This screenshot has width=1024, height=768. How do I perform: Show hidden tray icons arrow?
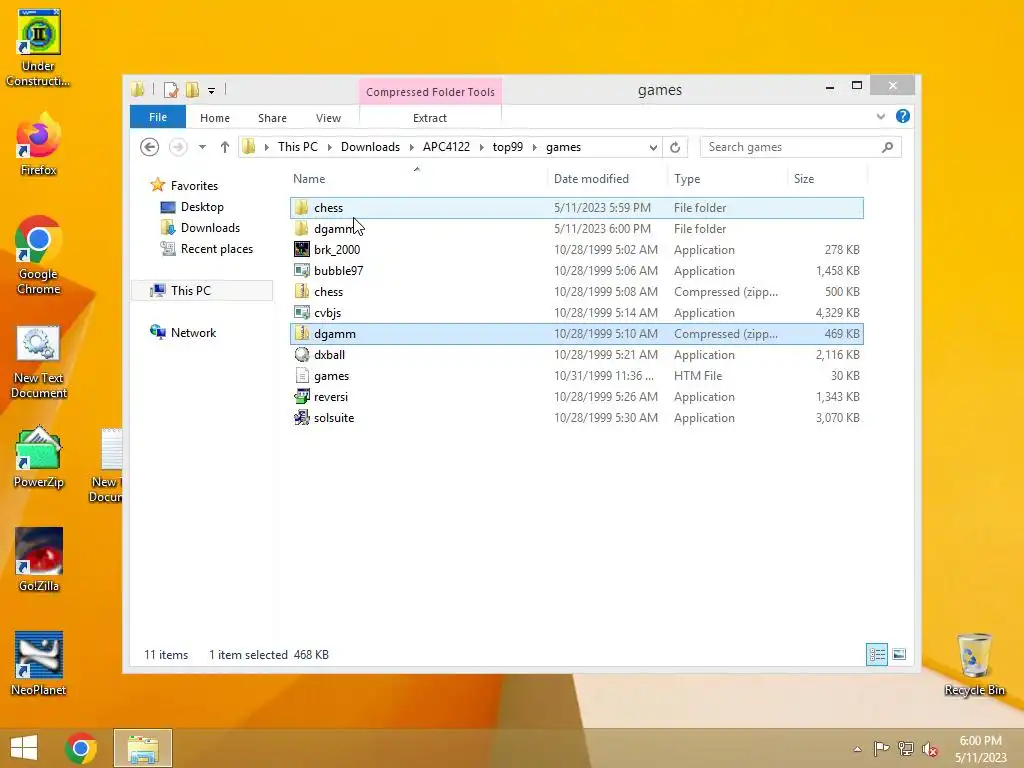(x=857, y=748)
